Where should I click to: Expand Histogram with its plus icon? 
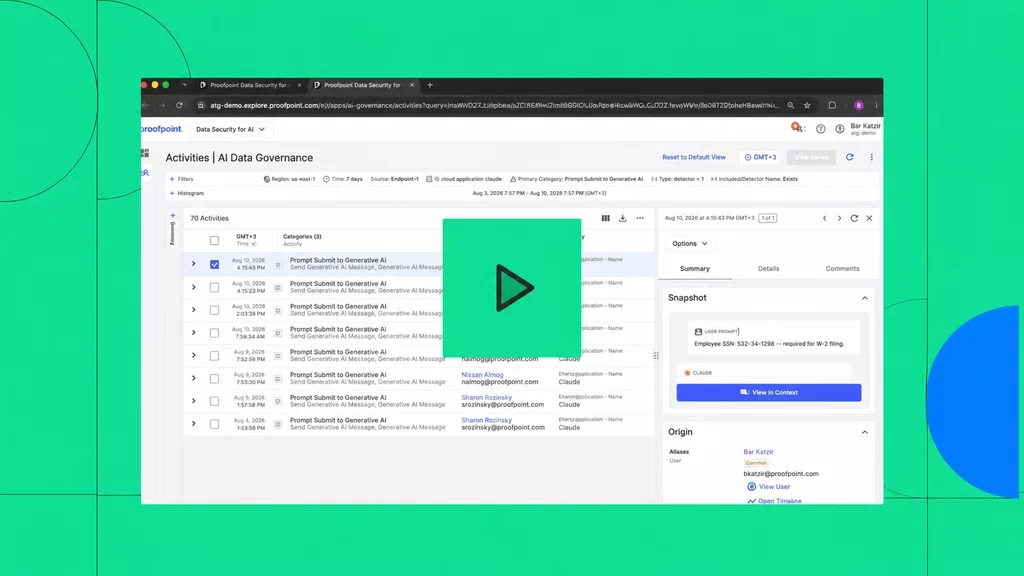tap(172, 193)
